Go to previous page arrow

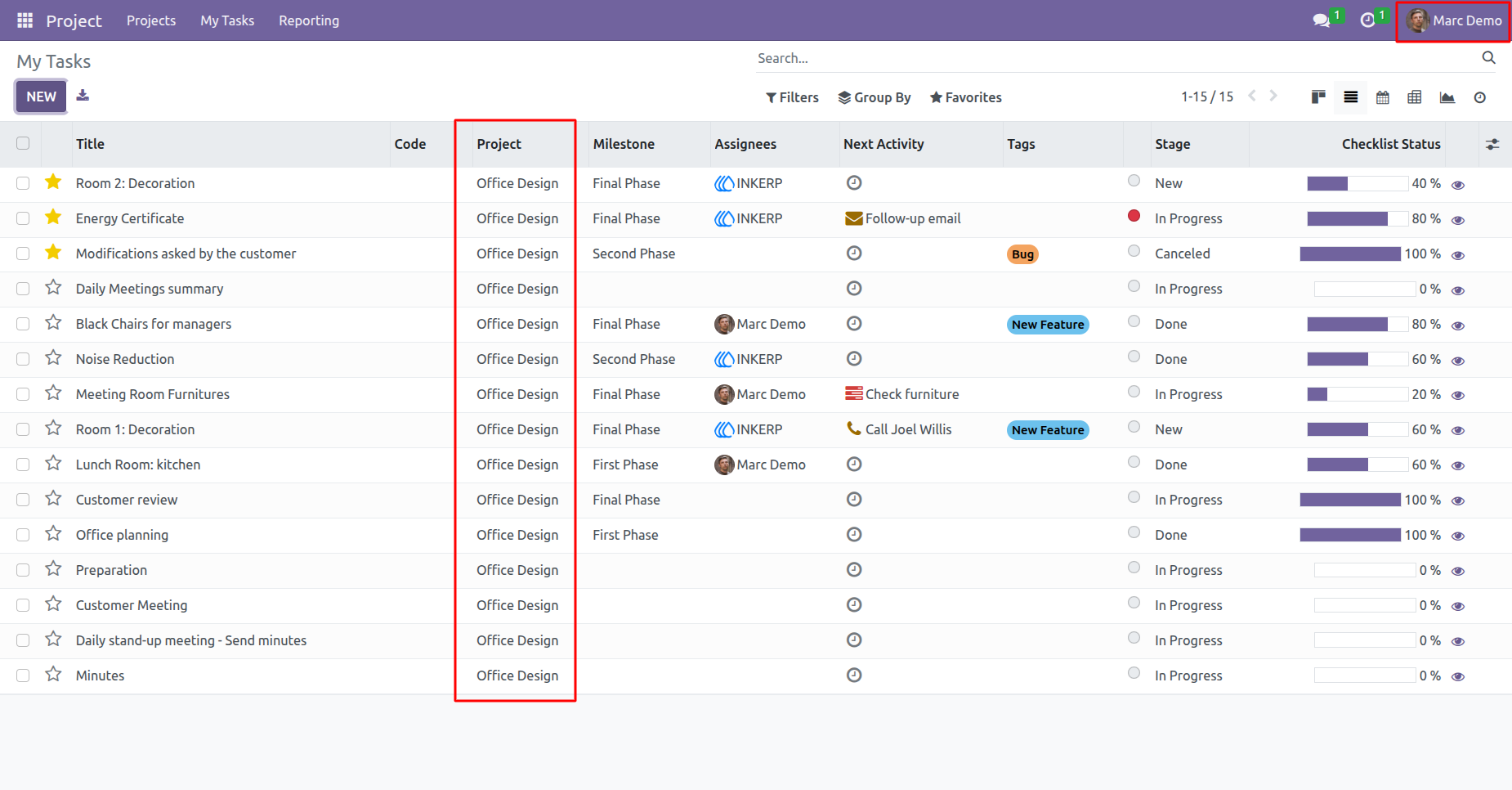1252,96
